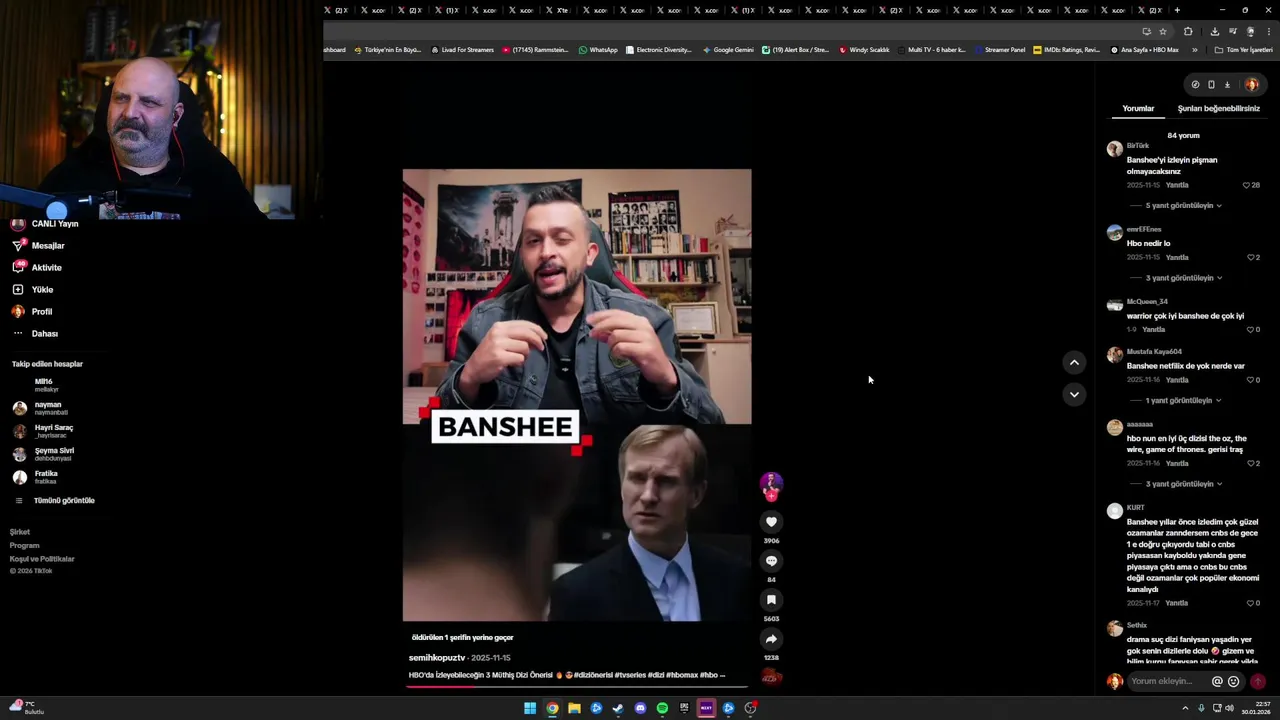1280x720 pixels.
Task: Click the download app icon in the top-right pill
Action: pyautogui.click(x=1227, y=85)
